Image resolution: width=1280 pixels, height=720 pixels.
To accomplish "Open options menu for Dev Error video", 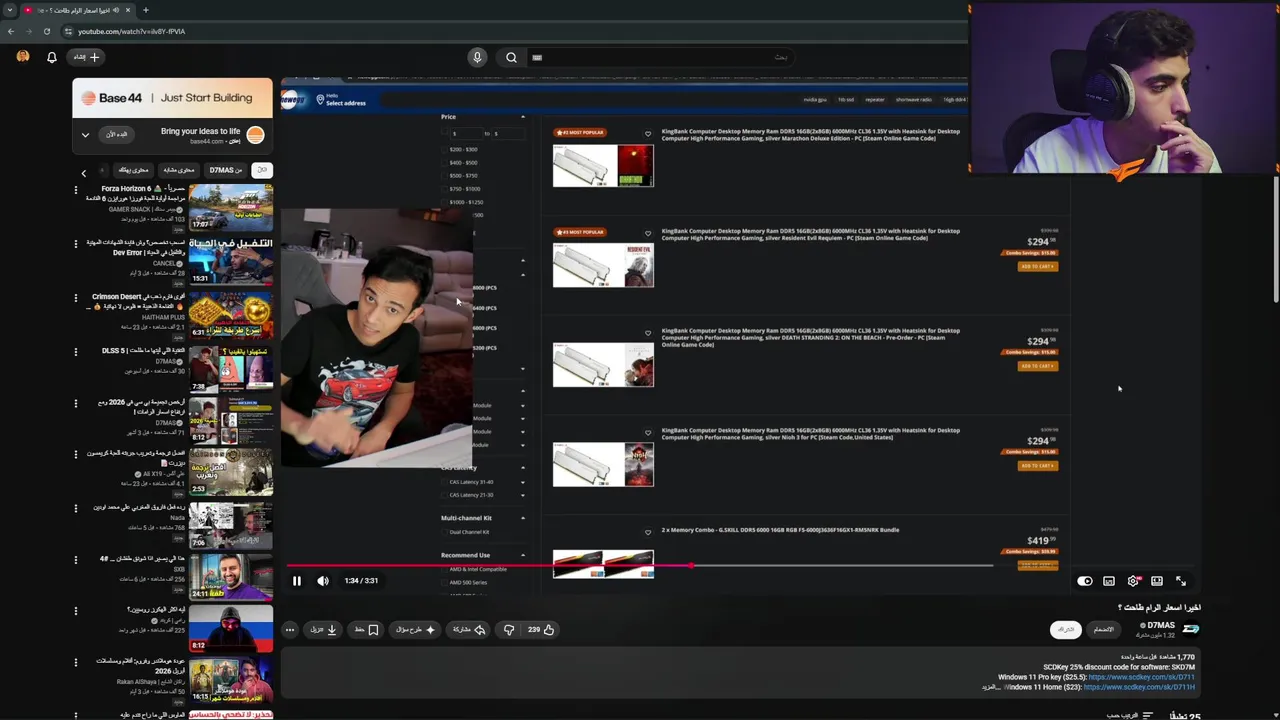I will coord(76,244).
